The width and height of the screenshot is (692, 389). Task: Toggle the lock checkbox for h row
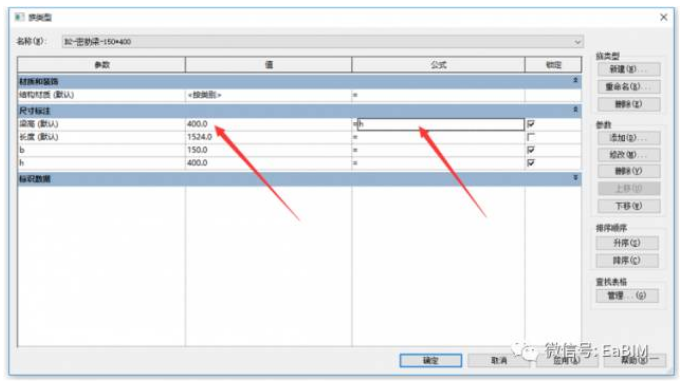click(x=531, y=163)
